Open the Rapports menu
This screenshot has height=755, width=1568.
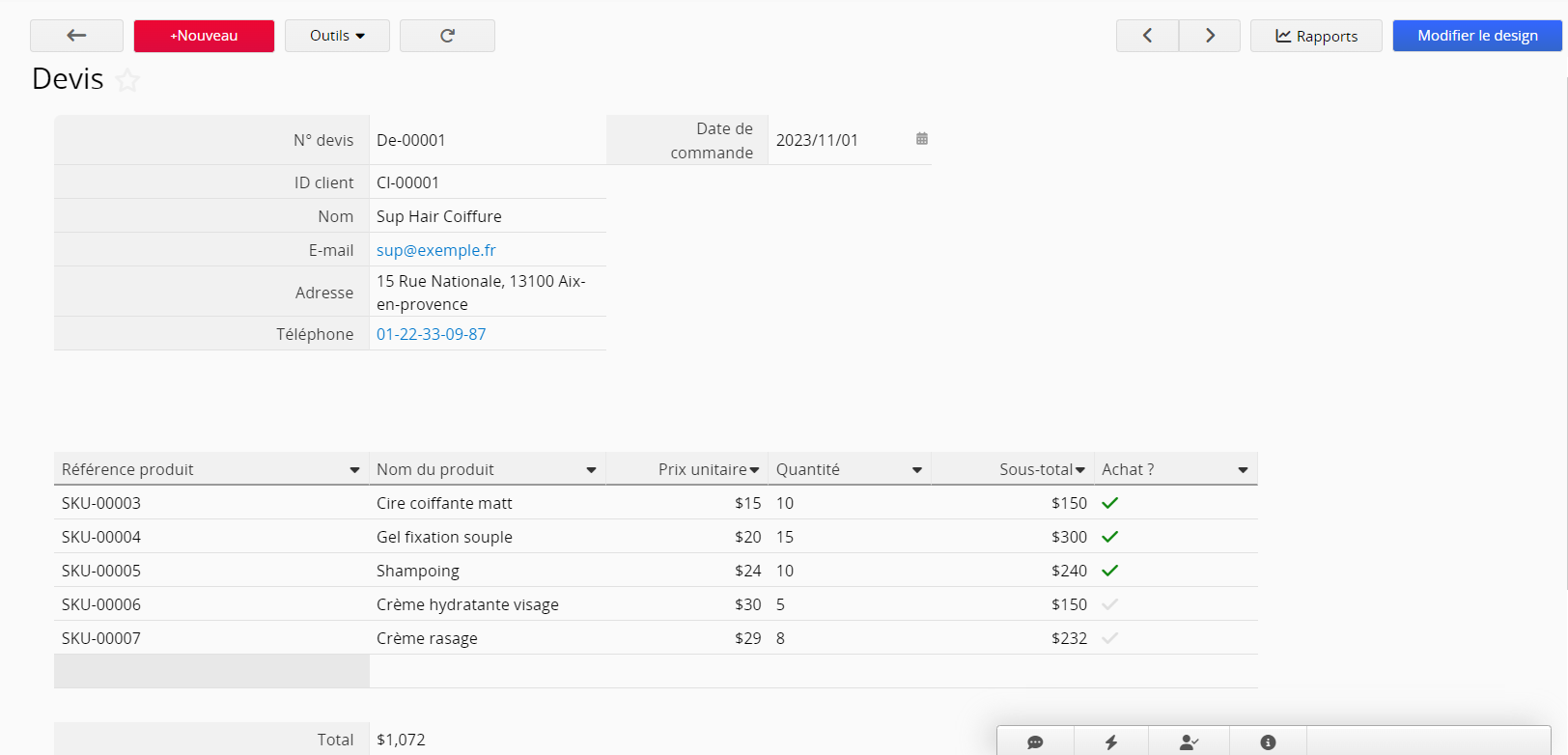point(1316,36)
